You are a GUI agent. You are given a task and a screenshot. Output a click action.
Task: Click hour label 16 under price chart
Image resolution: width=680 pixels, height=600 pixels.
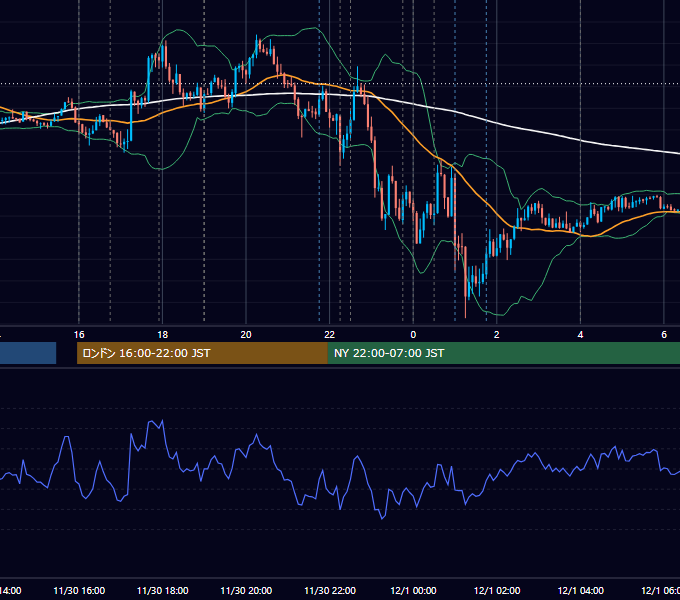79,335
